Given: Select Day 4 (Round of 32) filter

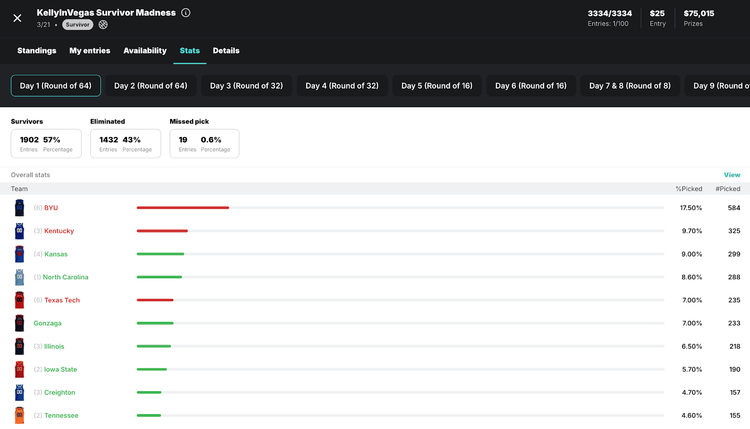Looking at the screenshot, I should 342,86.
